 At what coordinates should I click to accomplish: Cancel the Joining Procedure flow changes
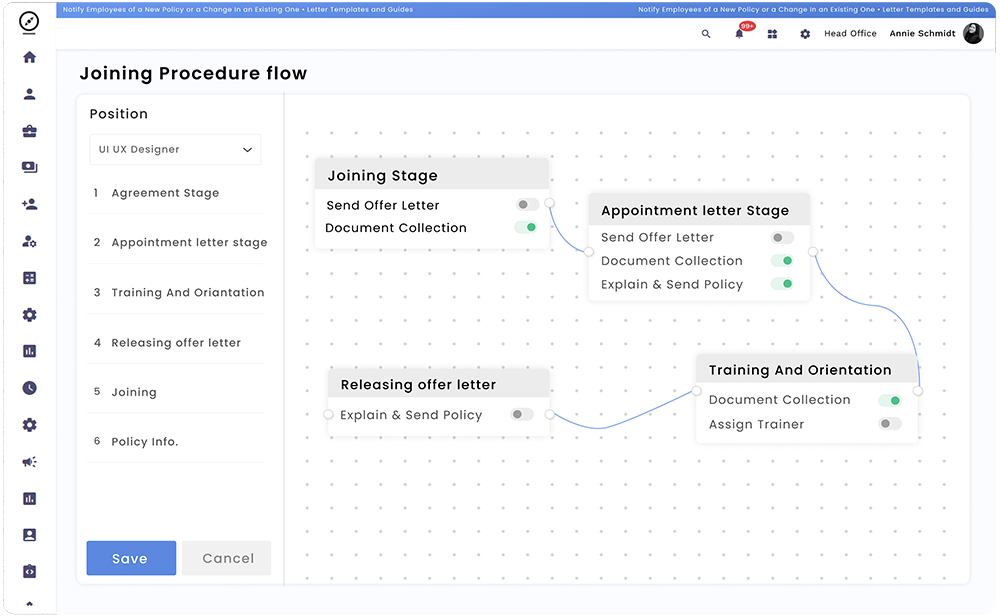click(226, 558)
